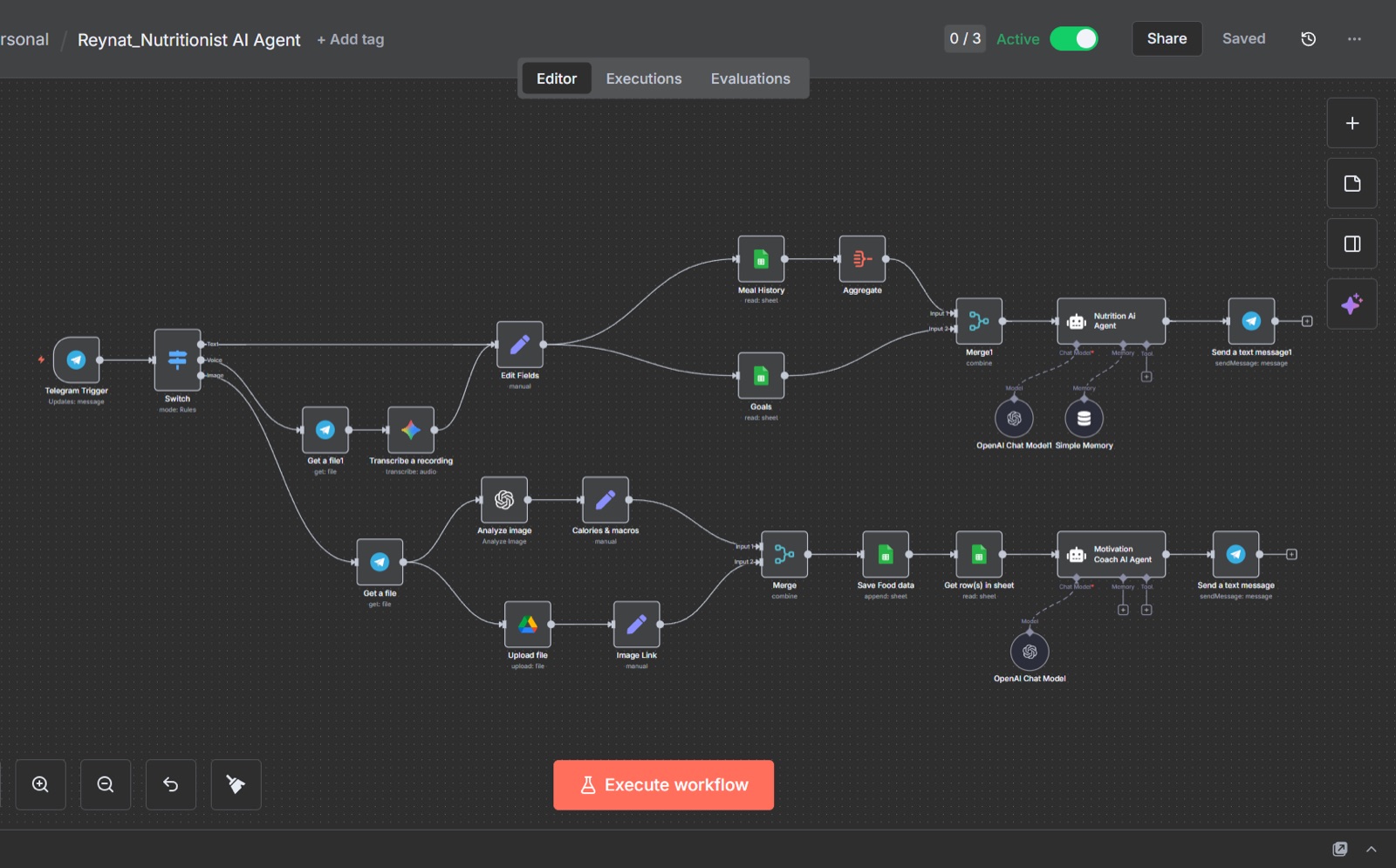Viewport: 1396px width, 868px height.
Task: Open the Image Link node
Action: [x=637, y=625]
